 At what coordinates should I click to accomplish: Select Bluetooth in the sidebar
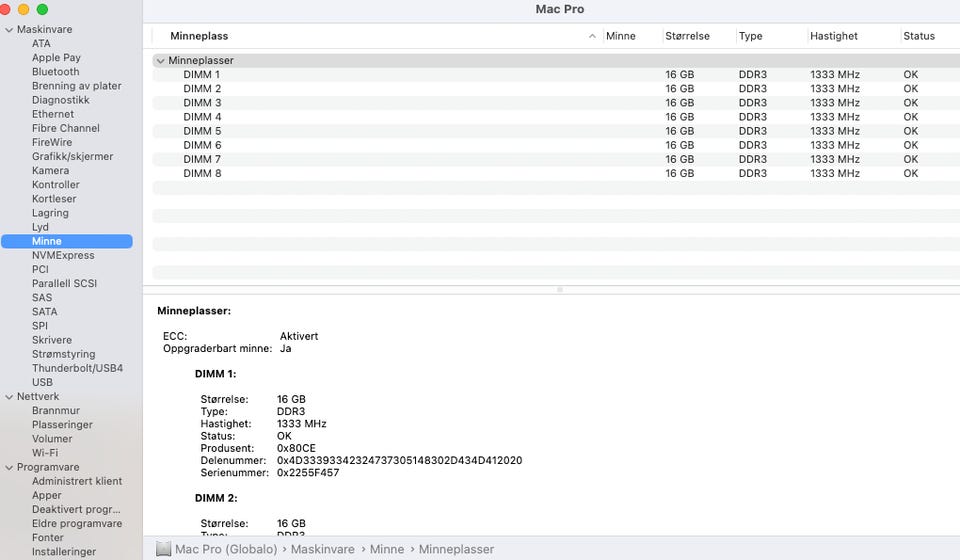(56, 72)
